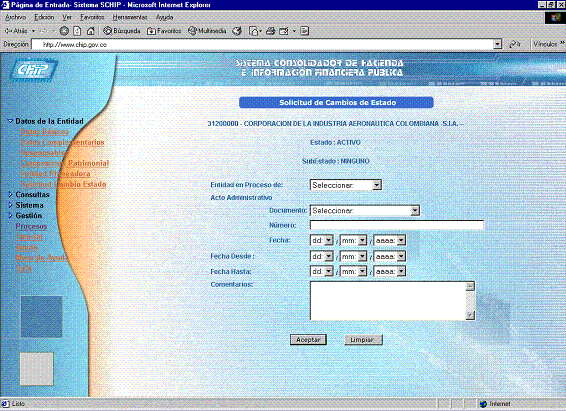Click the Edit page toolbar icon
The height and width of the screenshot is (411, 566).
coord(284,31)
